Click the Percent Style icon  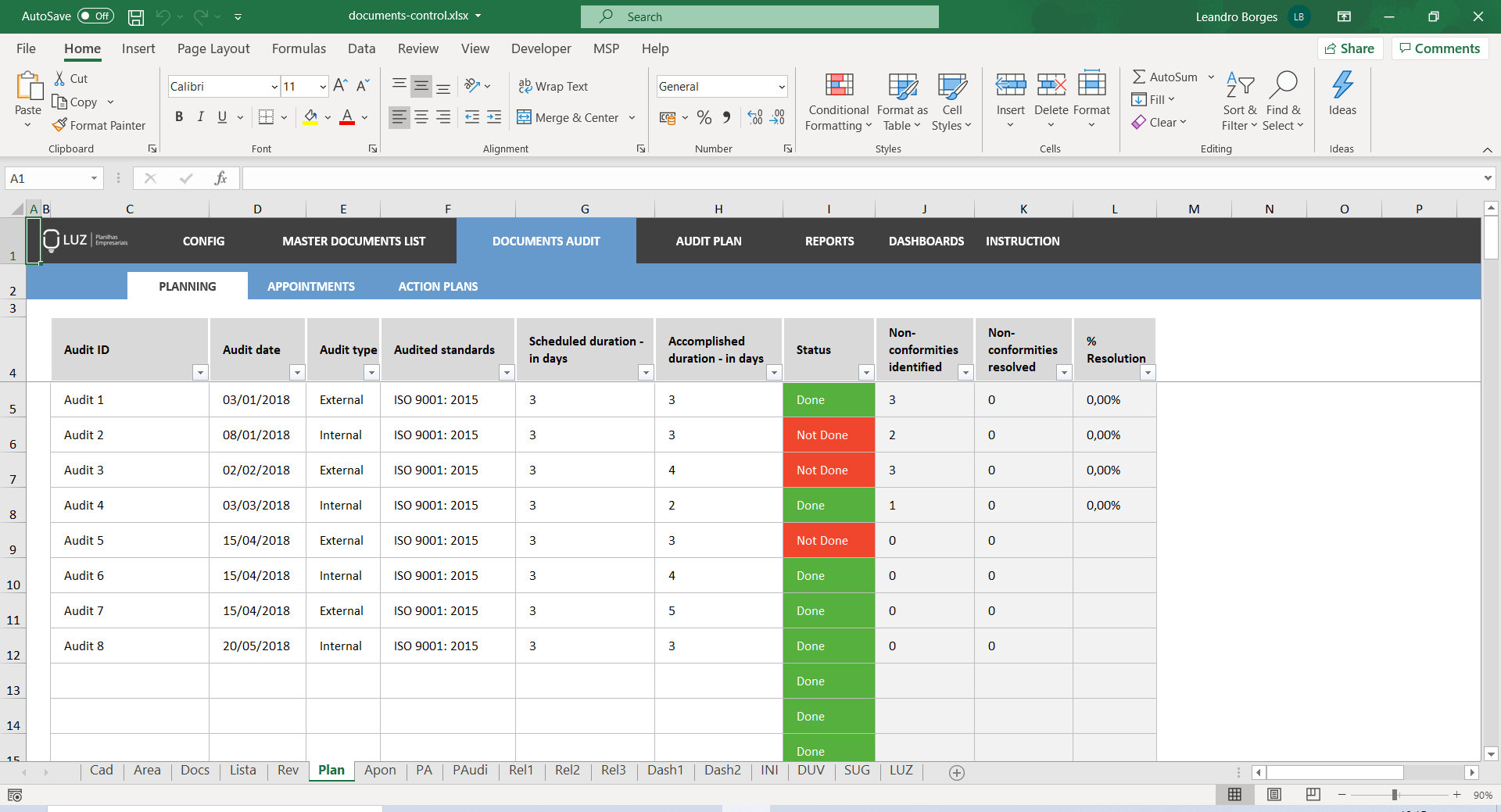(x=704, y=117)
